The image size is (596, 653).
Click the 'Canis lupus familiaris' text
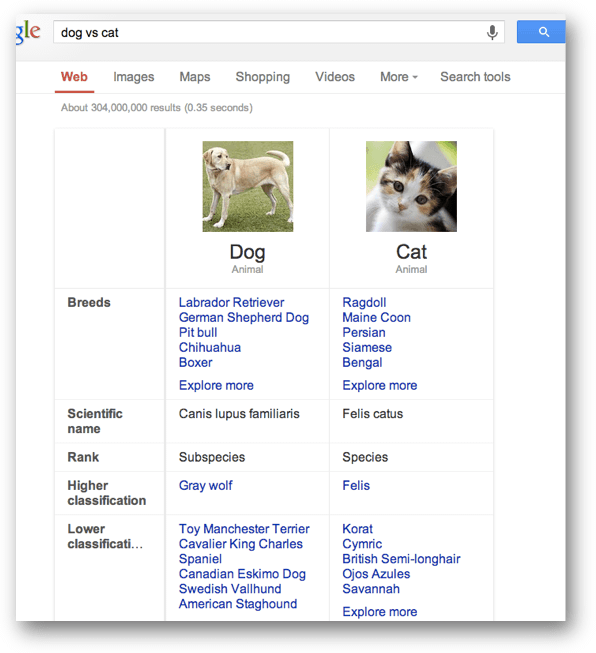coord(239,414)
